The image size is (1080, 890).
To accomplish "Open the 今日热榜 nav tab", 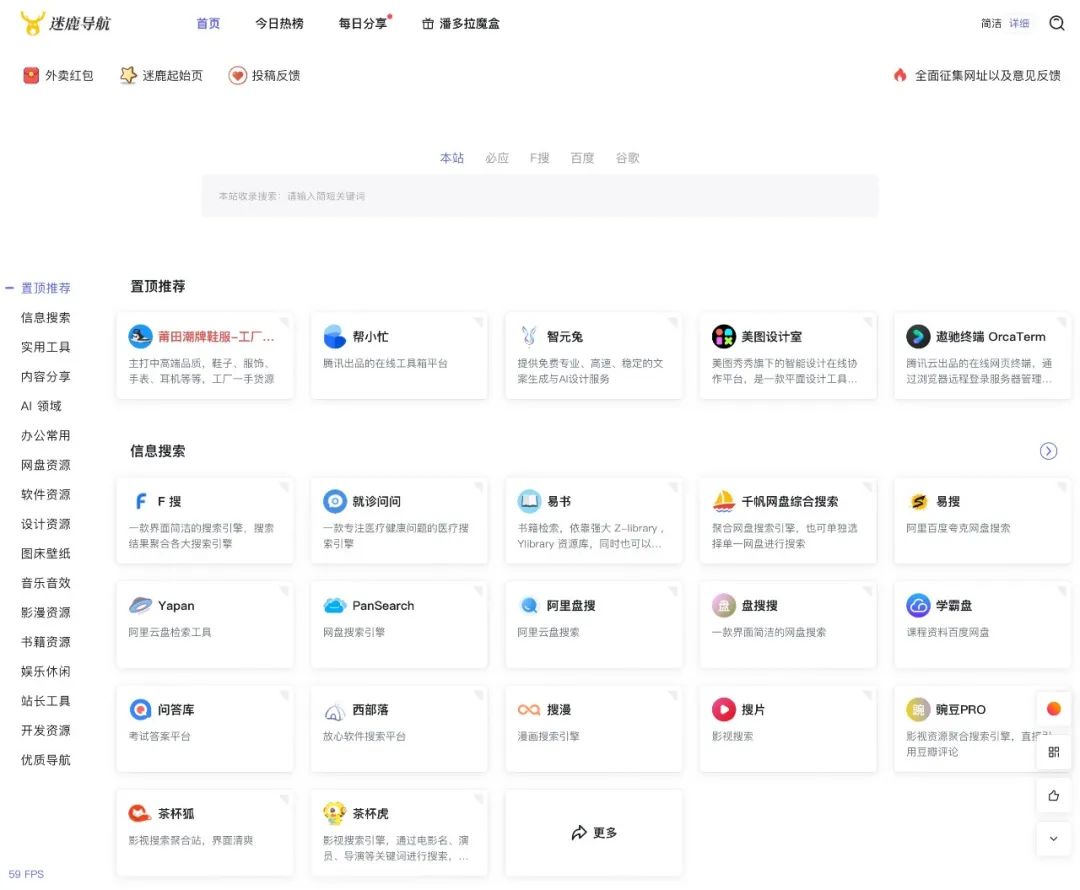I will pyautogui.click(x=279, y=23).
